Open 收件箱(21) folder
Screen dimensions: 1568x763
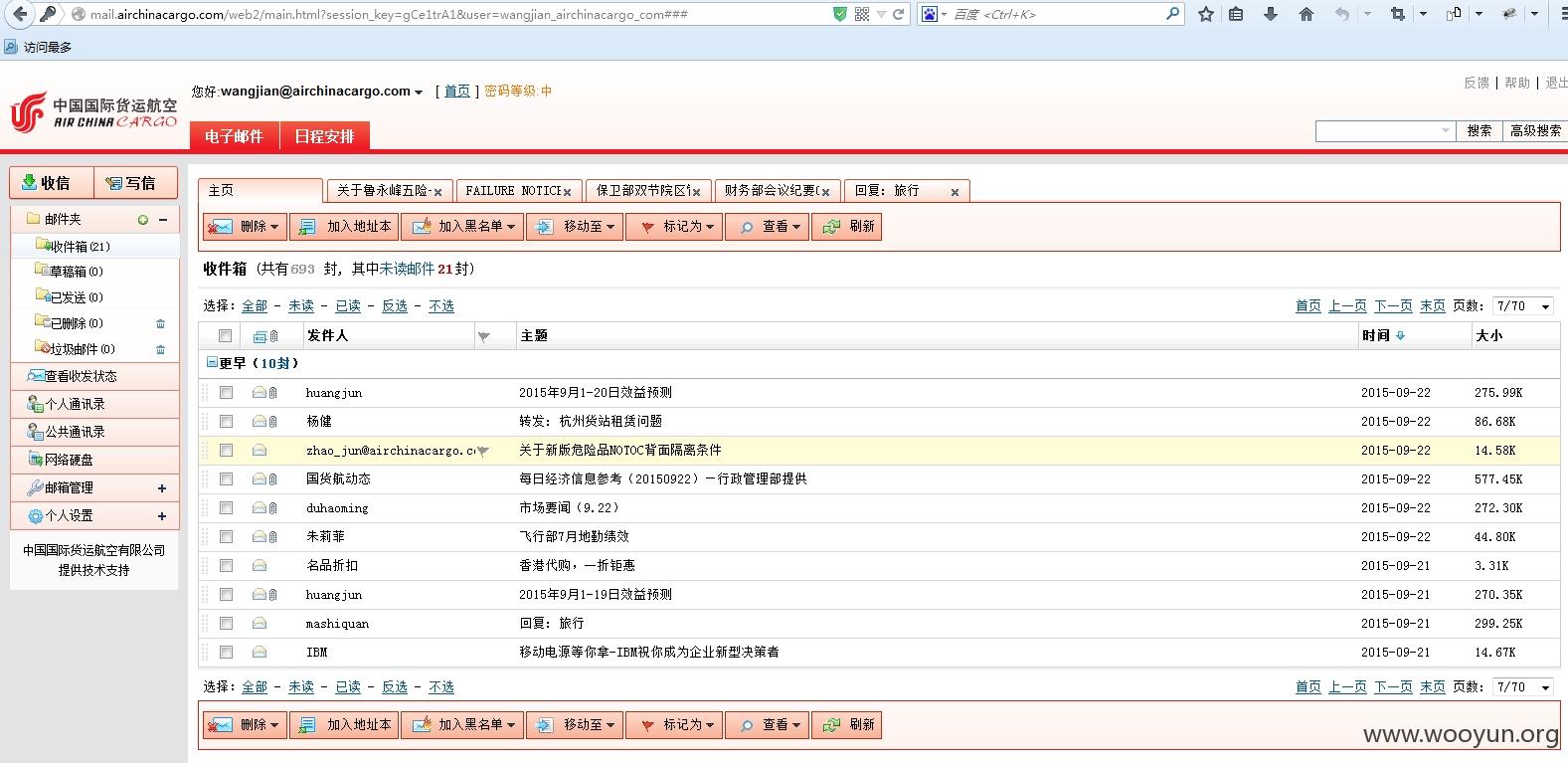pos(82,246)
